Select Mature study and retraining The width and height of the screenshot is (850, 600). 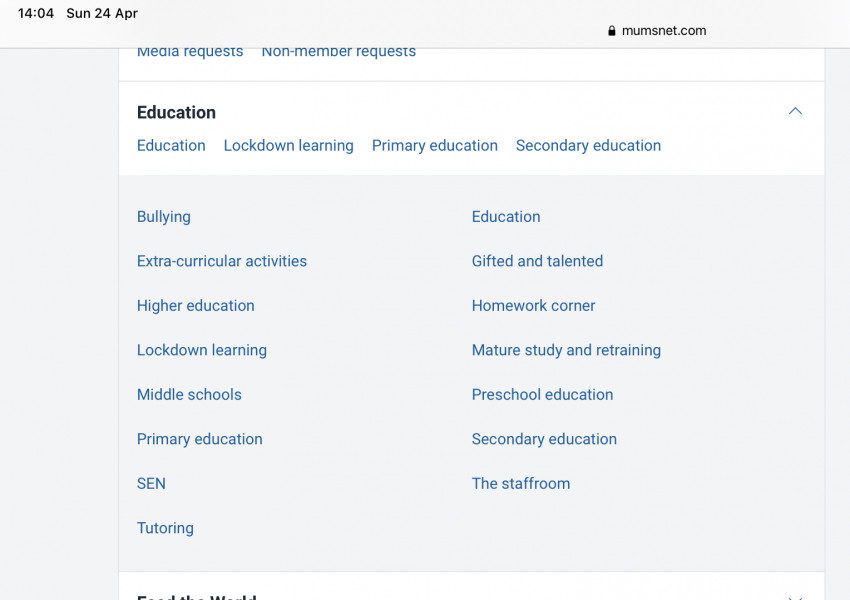coord(566,350)
